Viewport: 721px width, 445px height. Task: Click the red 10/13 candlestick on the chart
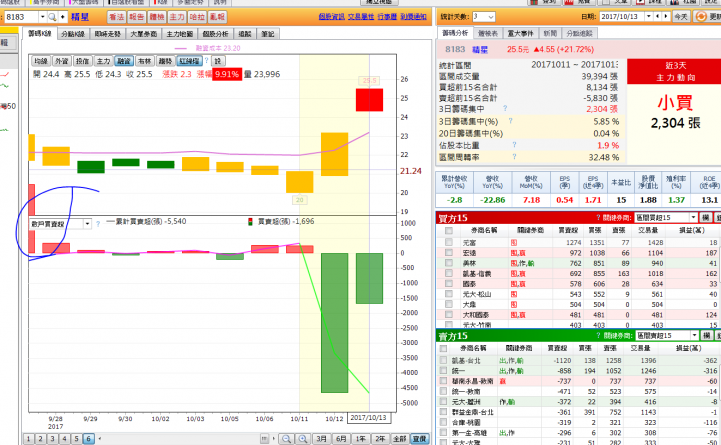[x=369, y=100]
